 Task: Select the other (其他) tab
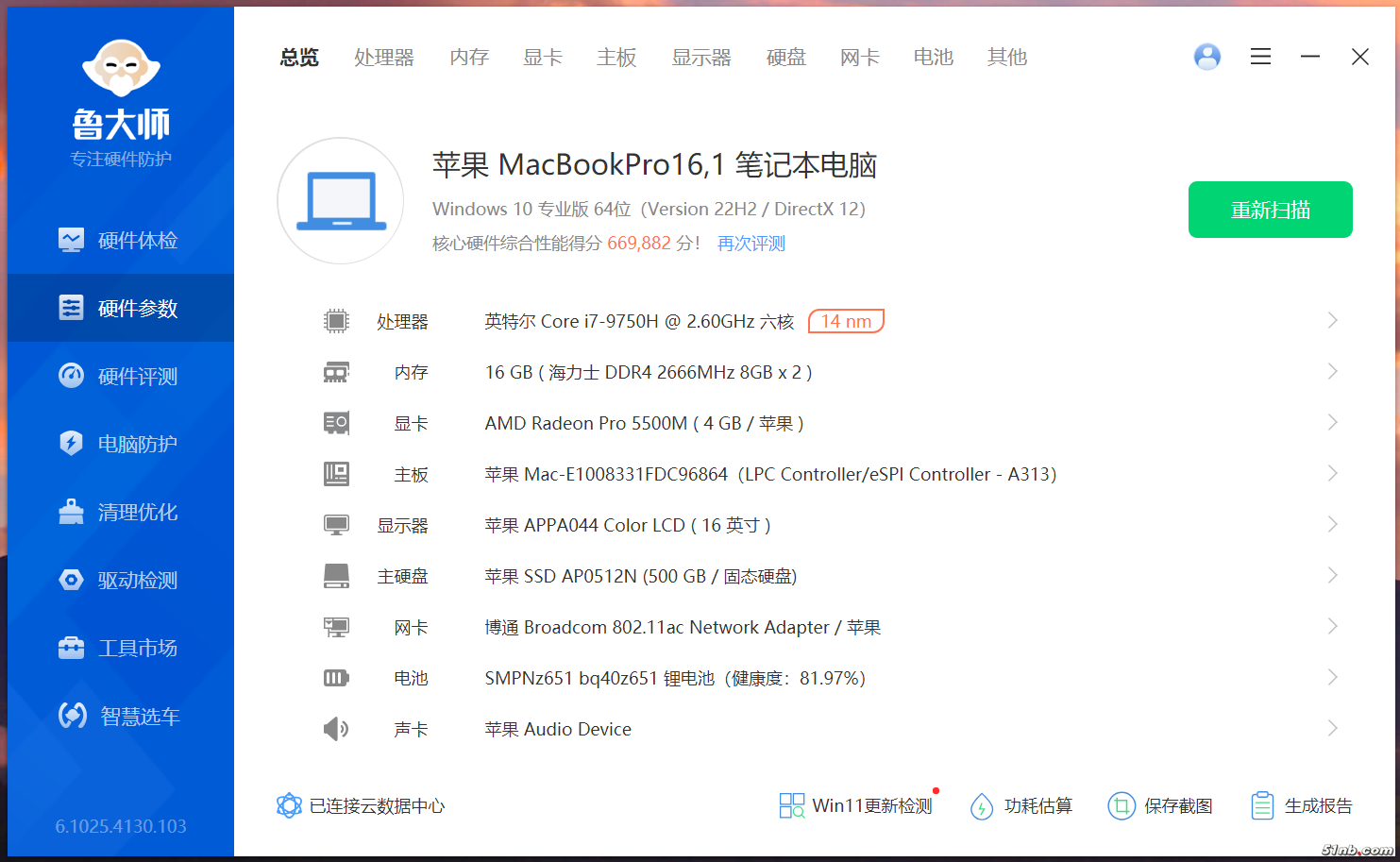click(1006, 58)
